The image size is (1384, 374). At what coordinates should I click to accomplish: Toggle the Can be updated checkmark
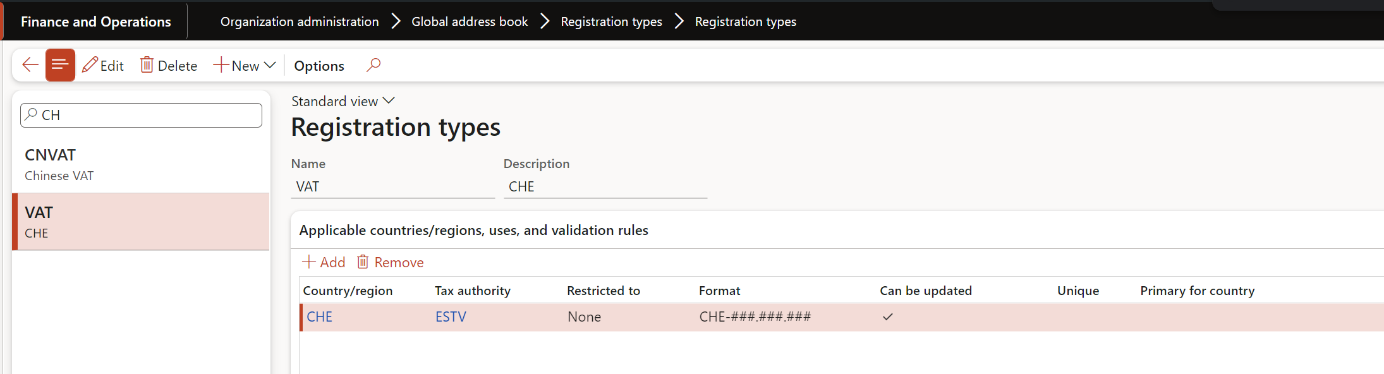click(887, 317)
